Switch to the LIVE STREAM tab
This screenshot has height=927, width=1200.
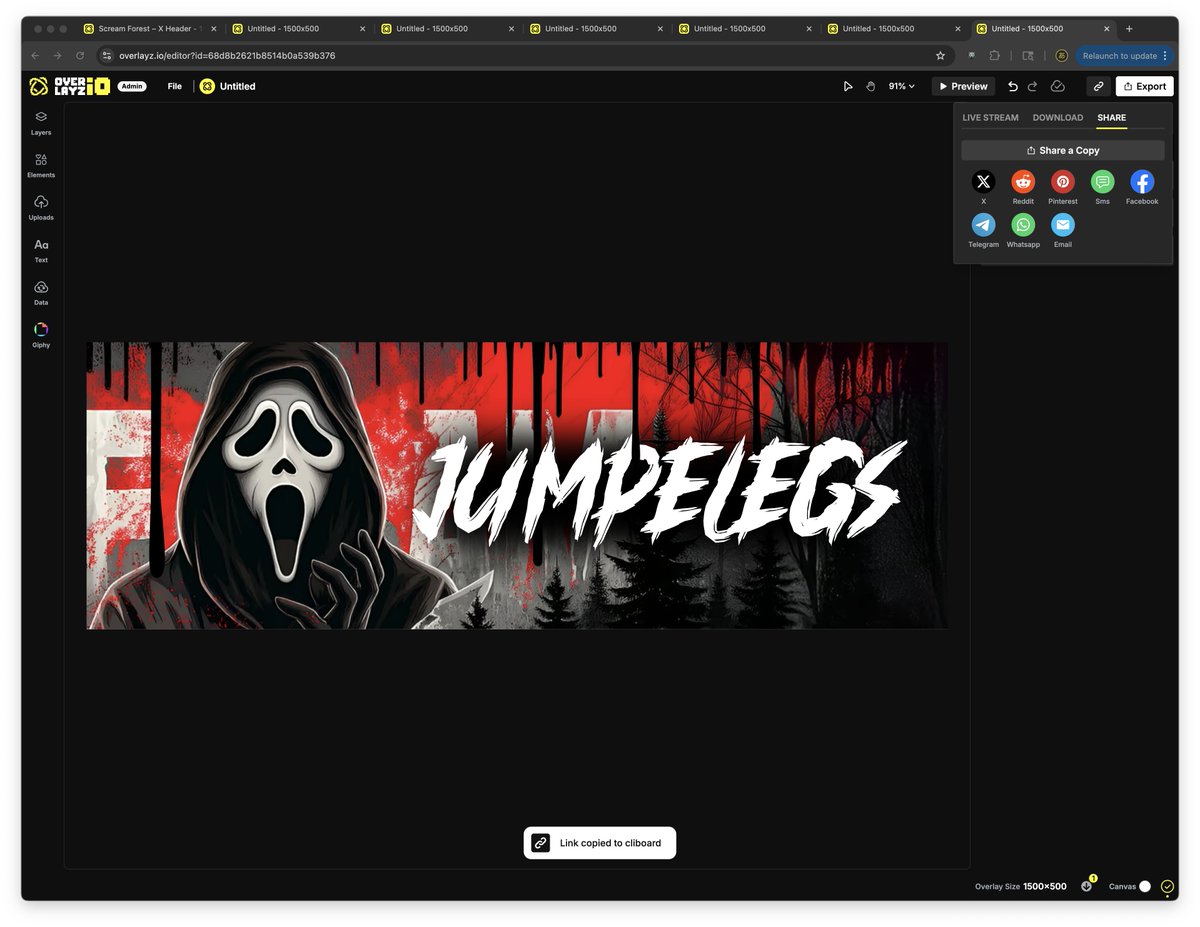click(x=990, y=118)
